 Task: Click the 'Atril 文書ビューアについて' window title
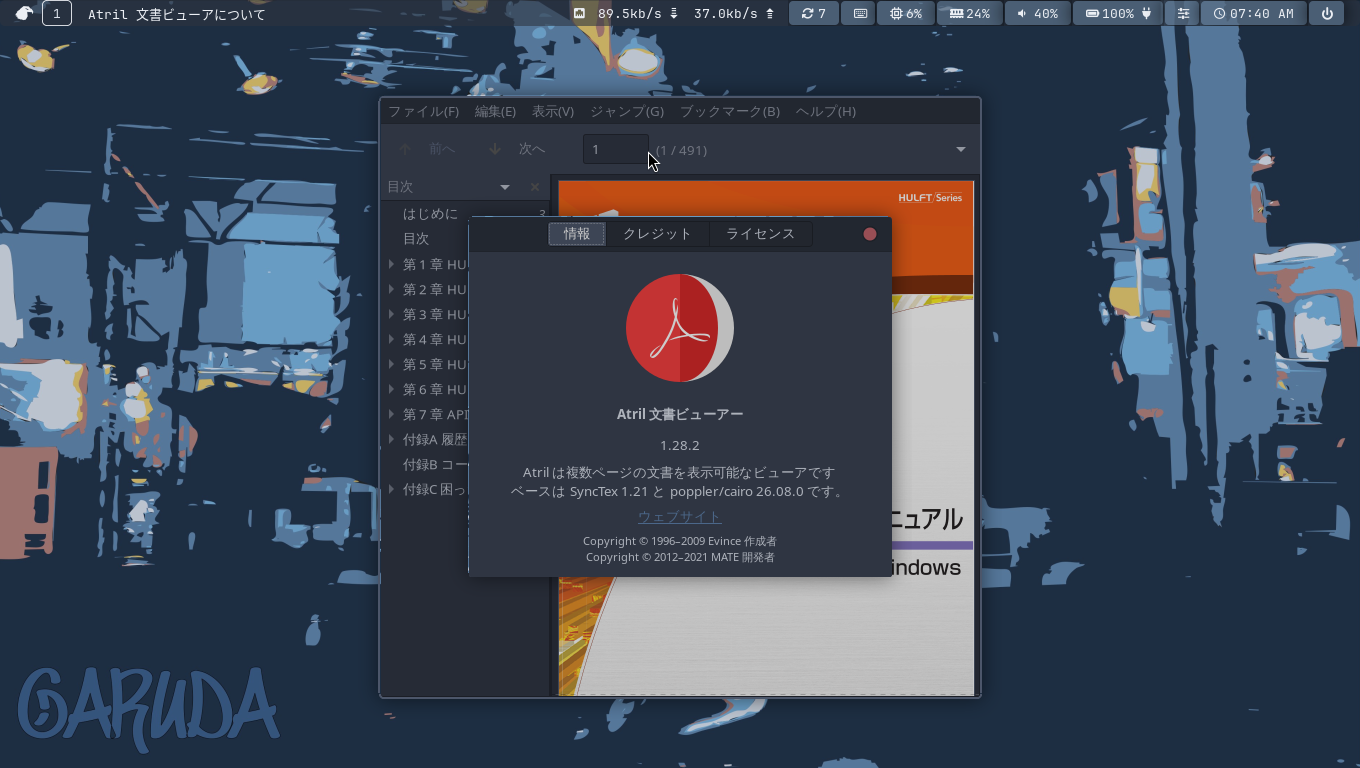pyautogui.click(x=177, y=14)
